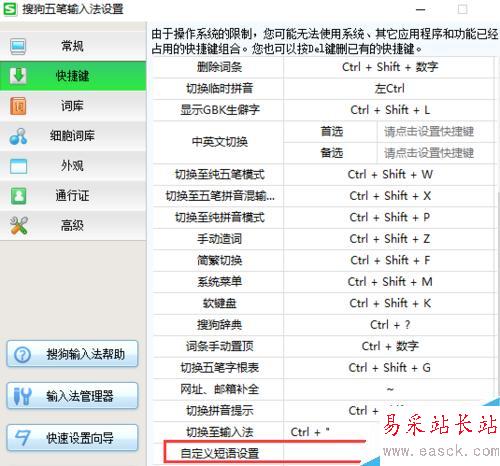This screenshot has width=500, height=466.
Task: Click the 快捷键 green download icon
Action: 18,76
